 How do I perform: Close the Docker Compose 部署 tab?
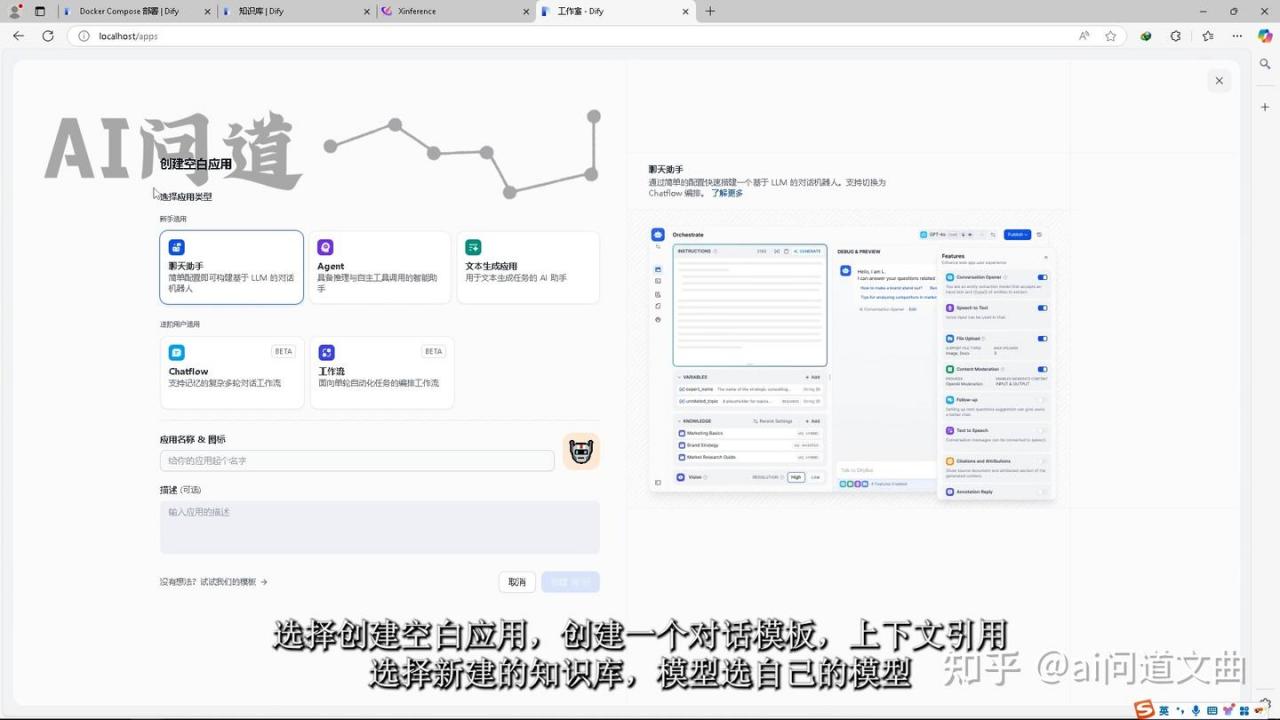(206, 11)
